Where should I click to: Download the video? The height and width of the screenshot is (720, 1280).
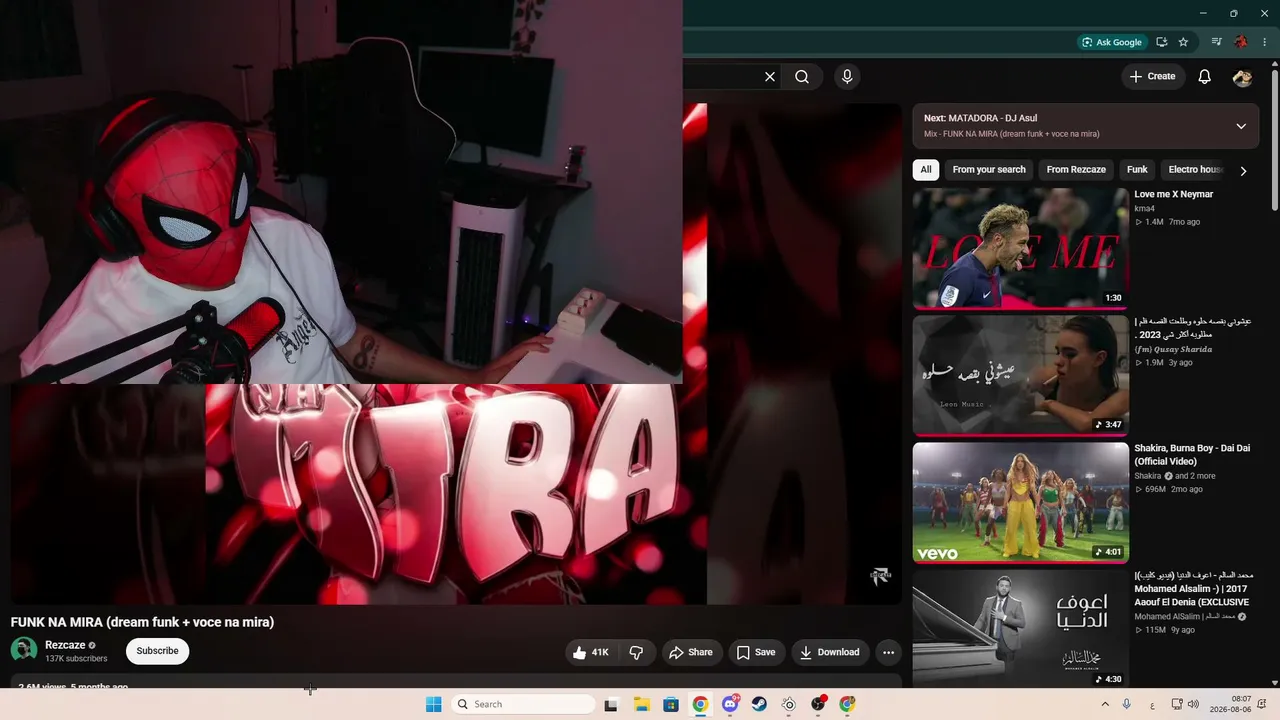pyautogui.click(x=830, y=652)
